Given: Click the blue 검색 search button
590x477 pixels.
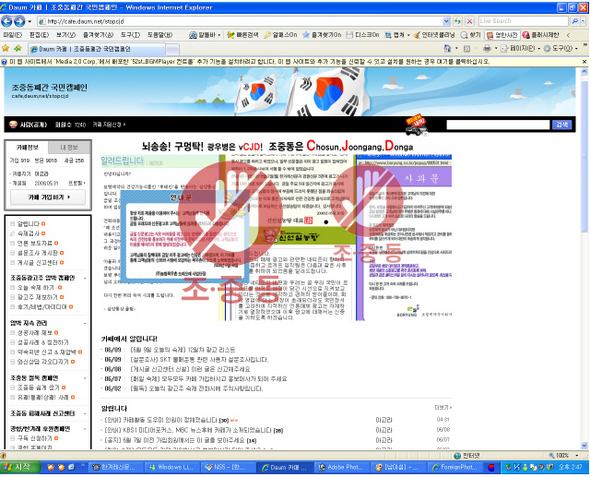Looking at the screenshot, I should point(562,125).
